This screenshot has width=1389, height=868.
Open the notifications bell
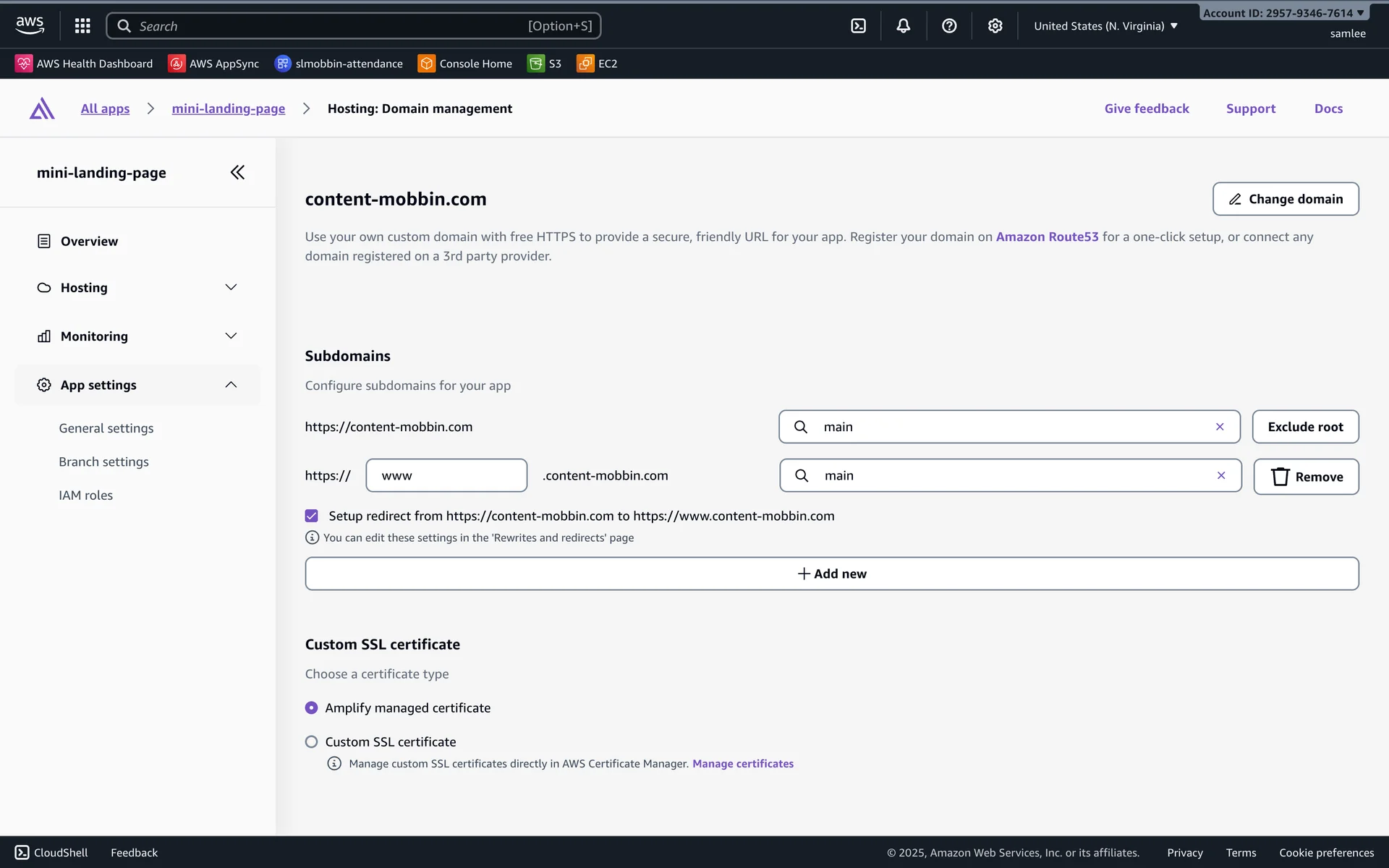(904, 26)
